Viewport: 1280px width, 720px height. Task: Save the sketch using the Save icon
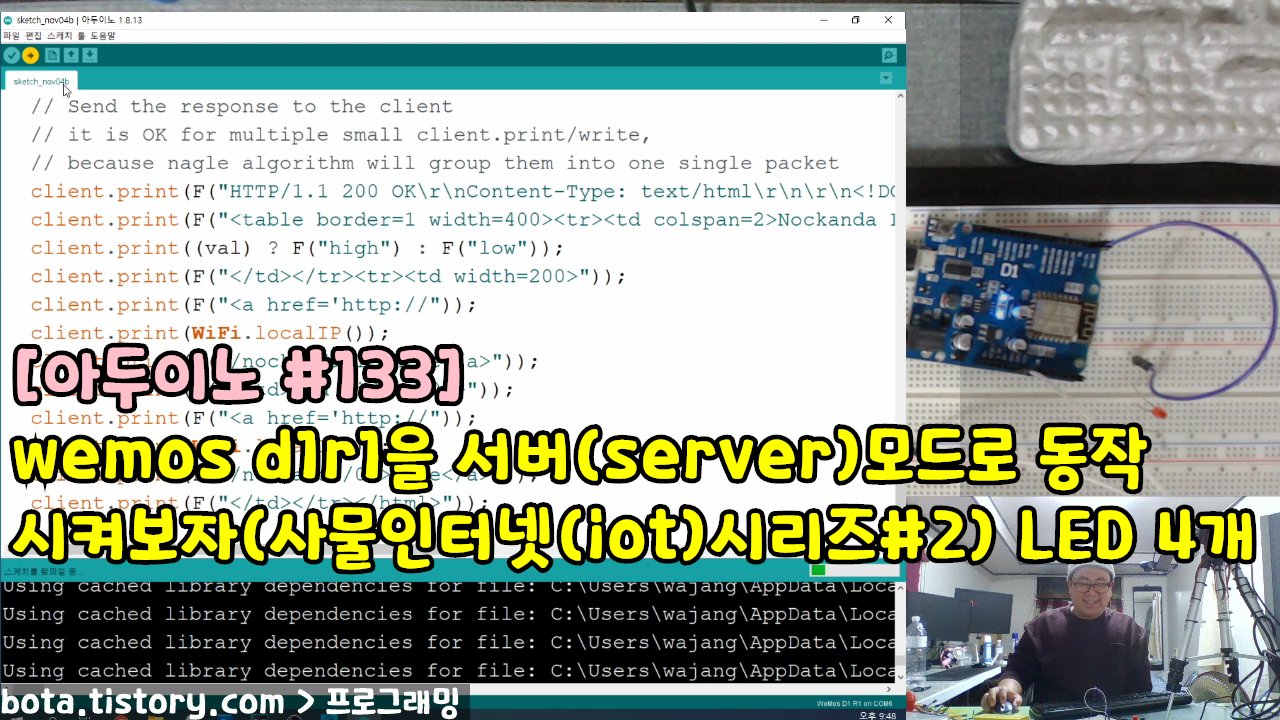pos(90,56)
